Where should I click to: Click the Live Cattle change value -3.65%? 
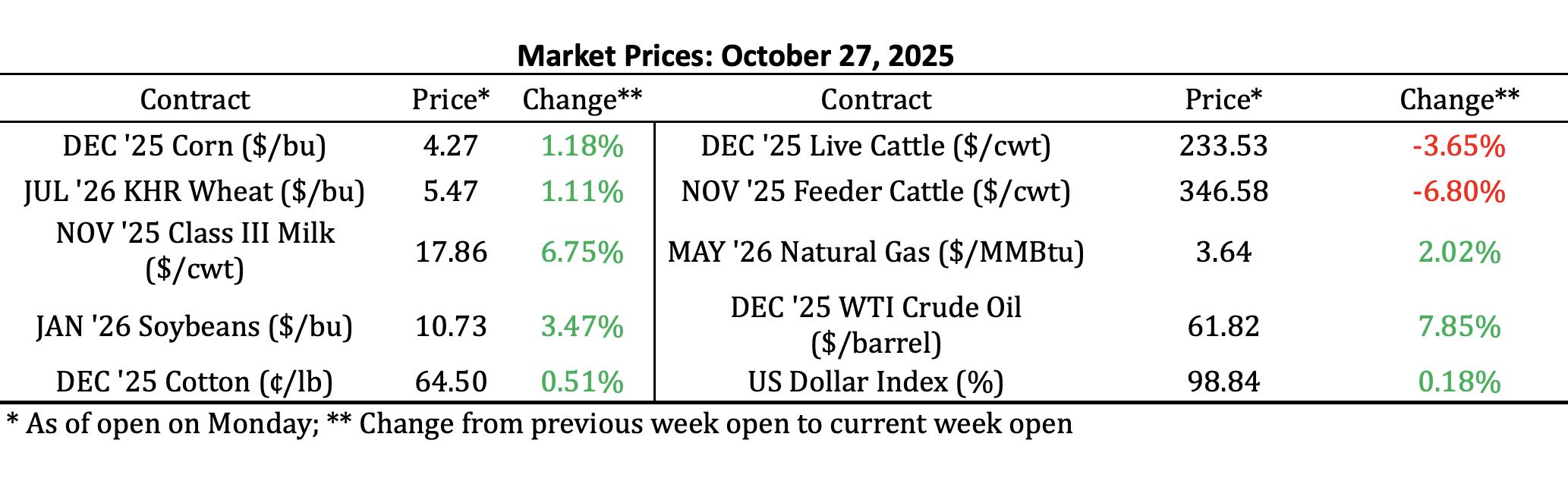coord(1459,146)
